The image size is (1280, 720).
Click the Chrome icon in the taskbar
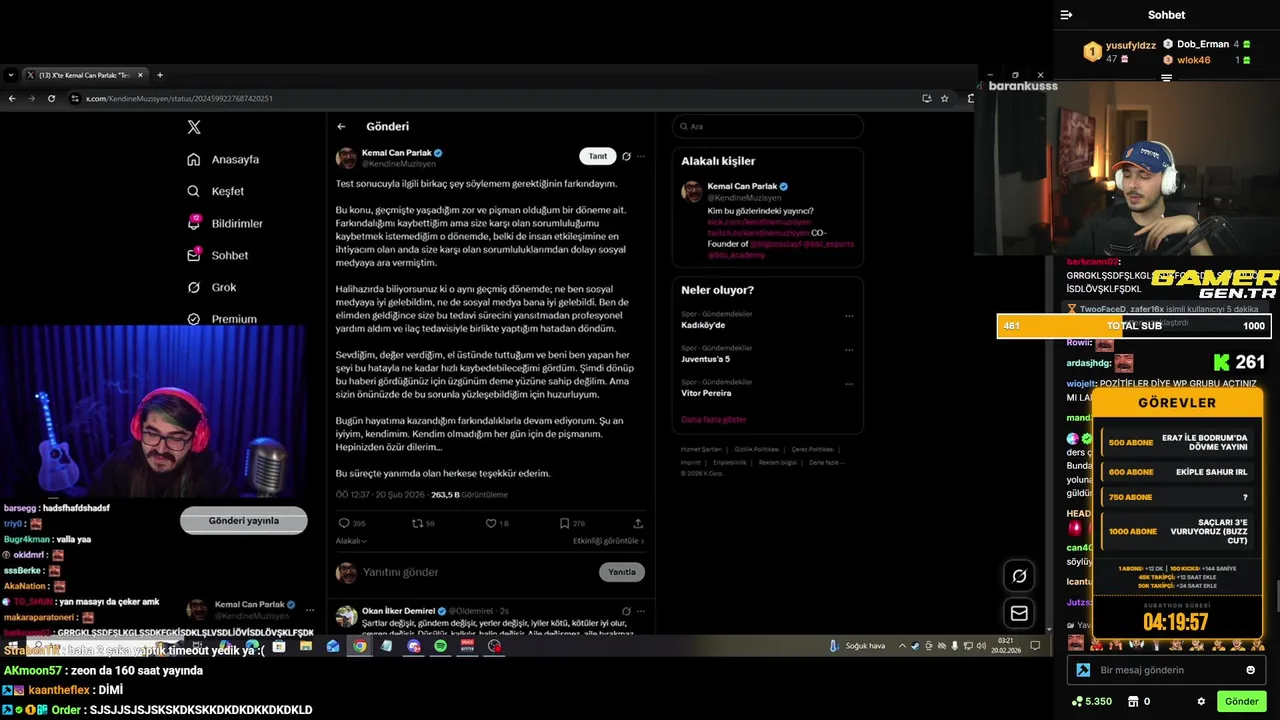tap(359, 646)
